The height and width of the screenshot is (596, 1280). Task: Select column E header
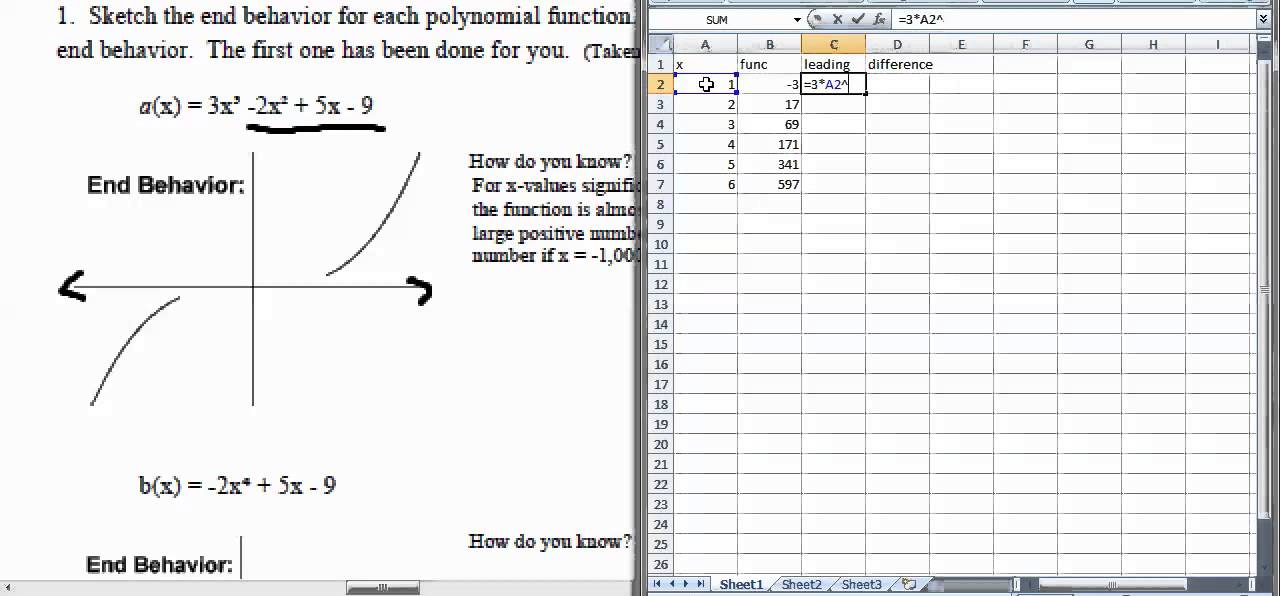tap(961, 44)
